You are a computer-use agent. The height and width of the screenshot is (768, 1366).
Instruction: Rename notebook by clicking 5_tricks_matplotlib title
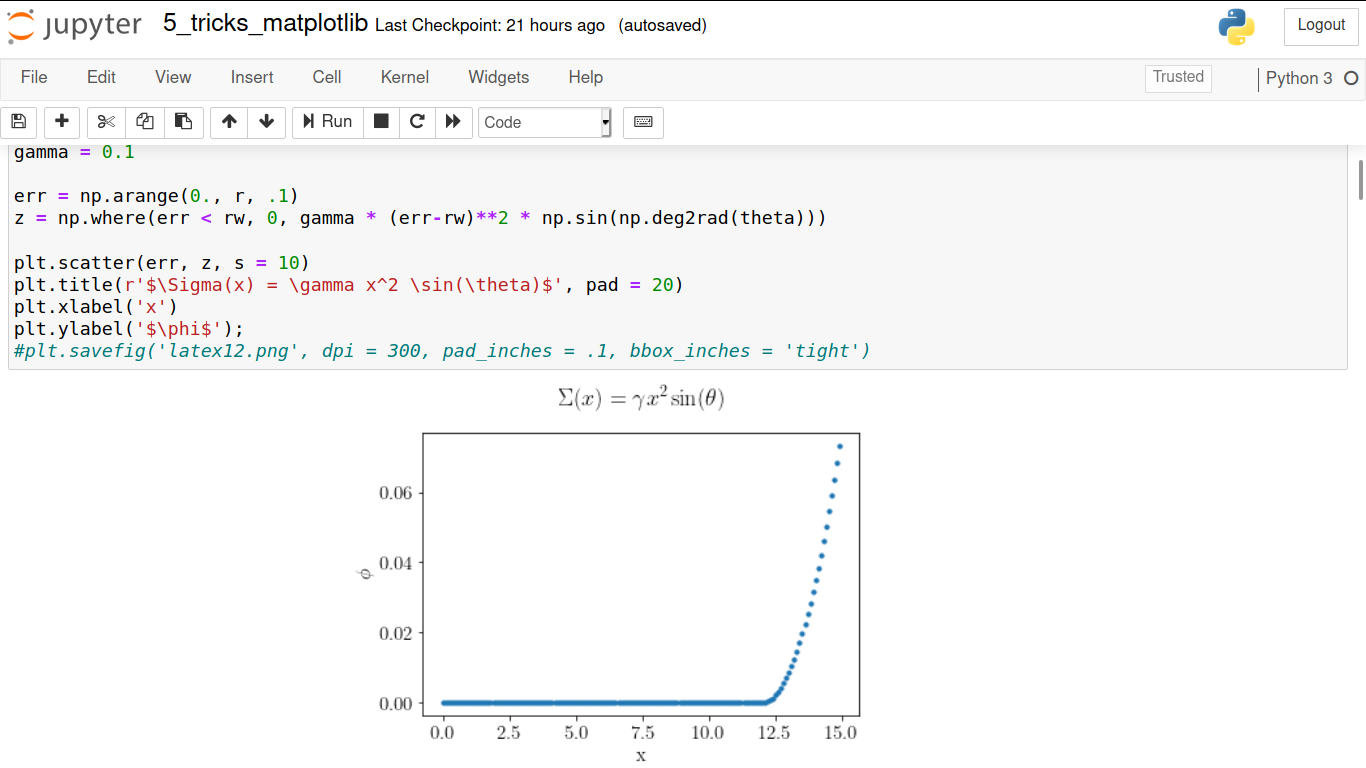pyautogui.click(x=264, y=24)
